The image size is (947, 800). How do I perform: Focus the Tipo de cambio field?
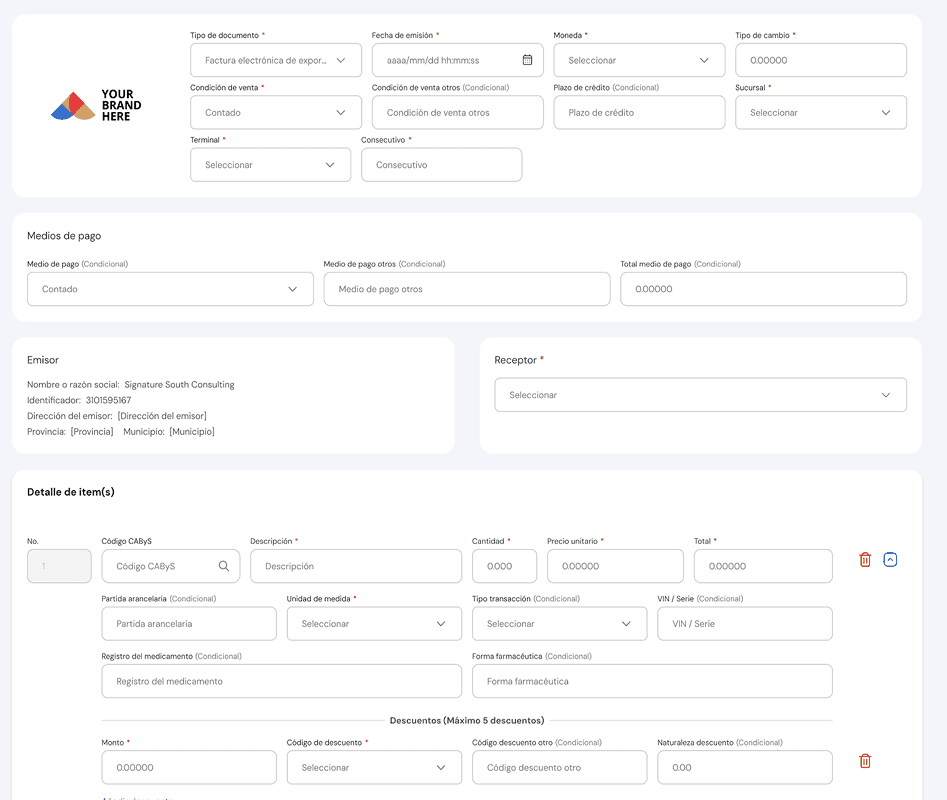821,60
